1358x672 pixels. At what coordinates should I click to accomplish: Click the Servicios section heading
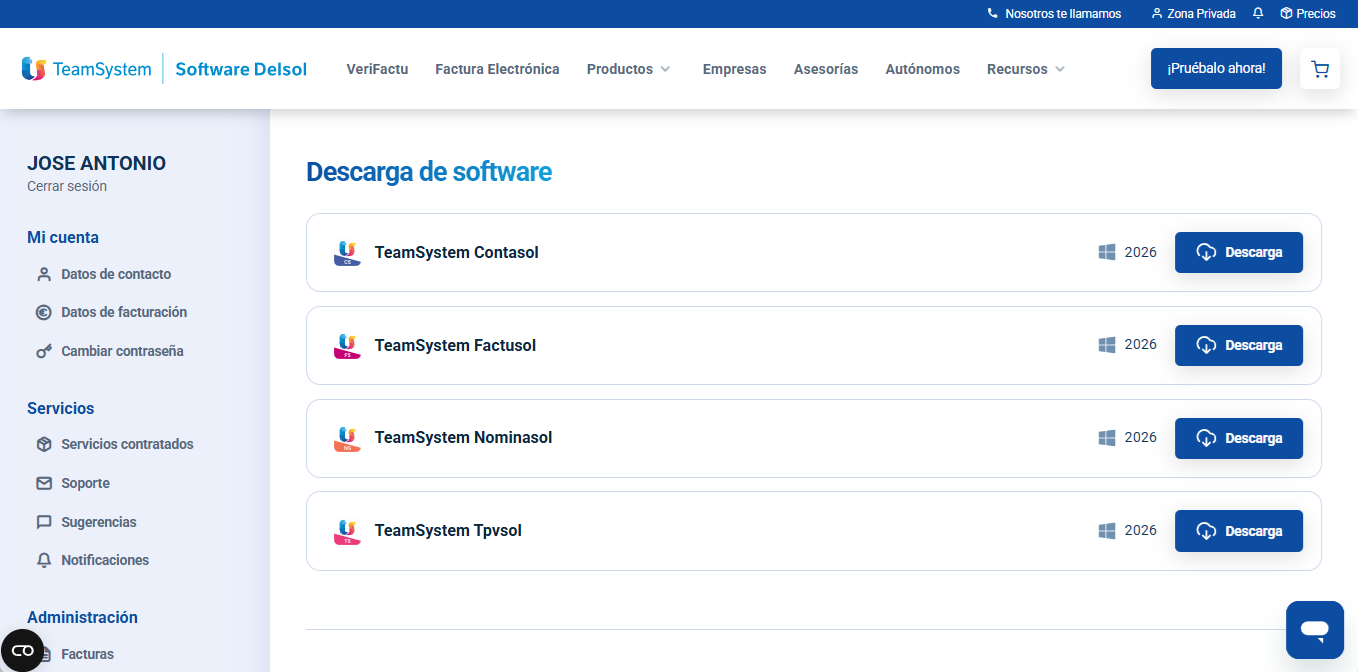[x=61, y=408]
